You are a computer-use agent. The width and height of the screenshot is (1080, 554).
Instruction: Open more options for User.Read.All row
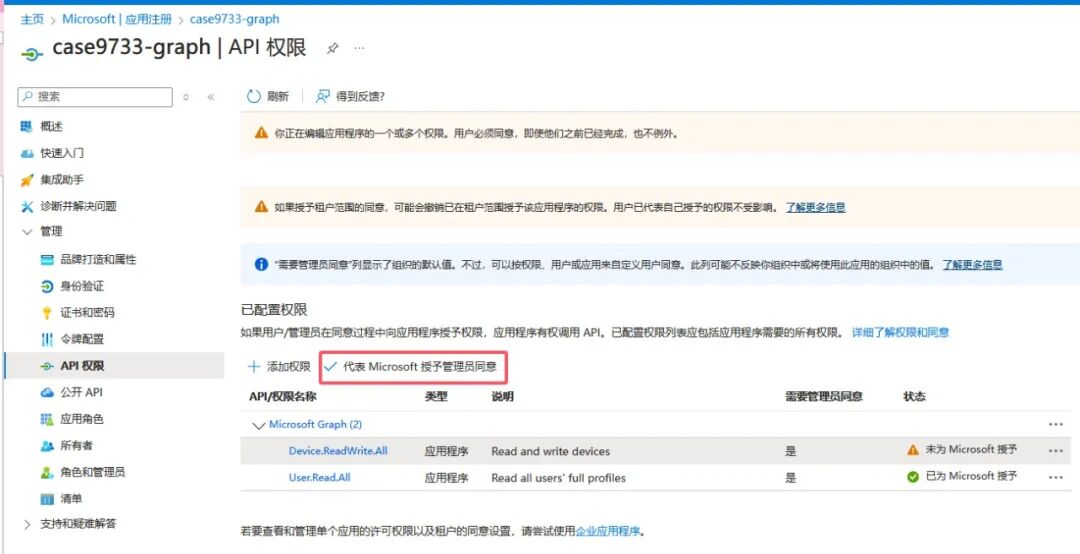pyautogui.click(x=1056, y=477)
